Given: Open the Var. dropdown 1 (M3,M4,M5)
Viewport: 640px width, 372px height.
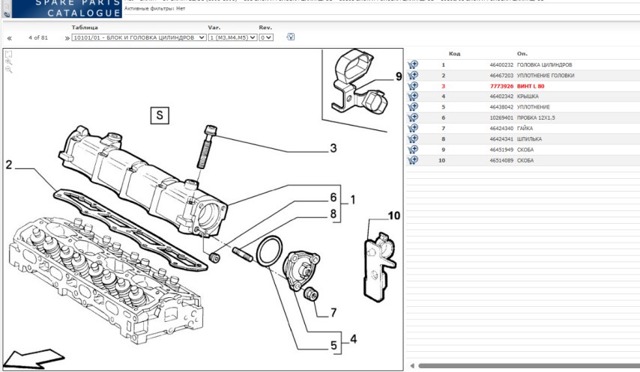Looking at the screenshot, I should [232, 37].
